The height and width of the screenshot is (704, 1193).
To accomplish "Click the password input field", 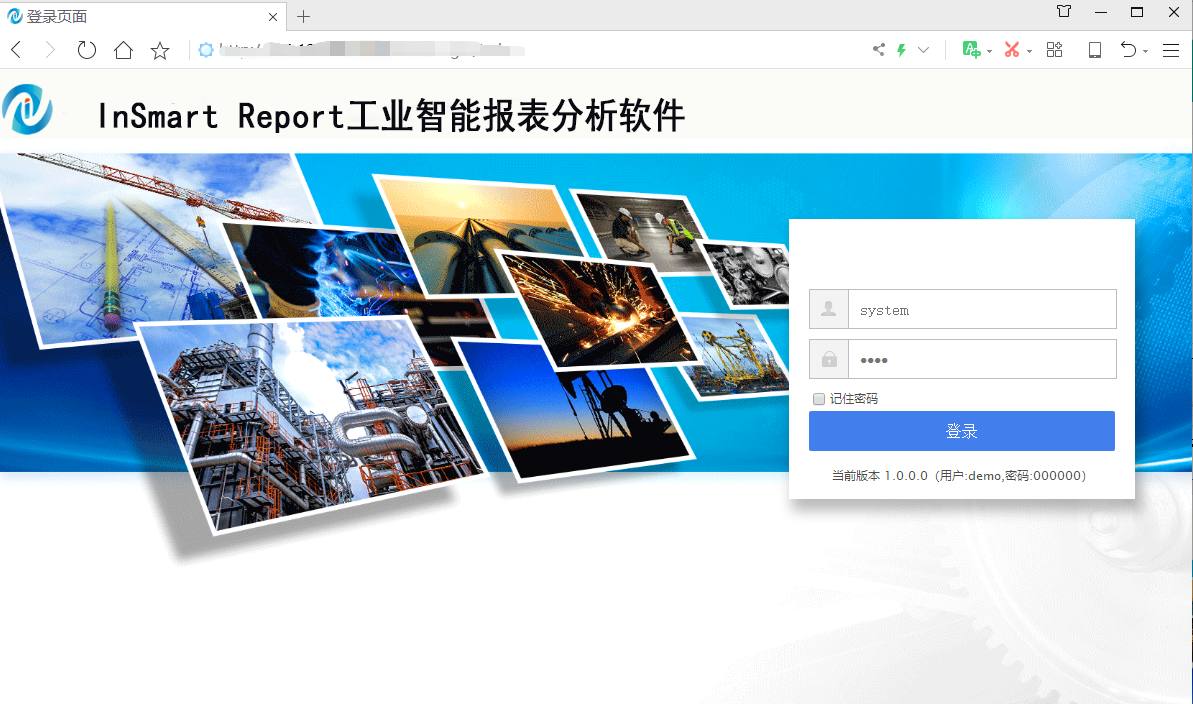I will click(982, 359).
